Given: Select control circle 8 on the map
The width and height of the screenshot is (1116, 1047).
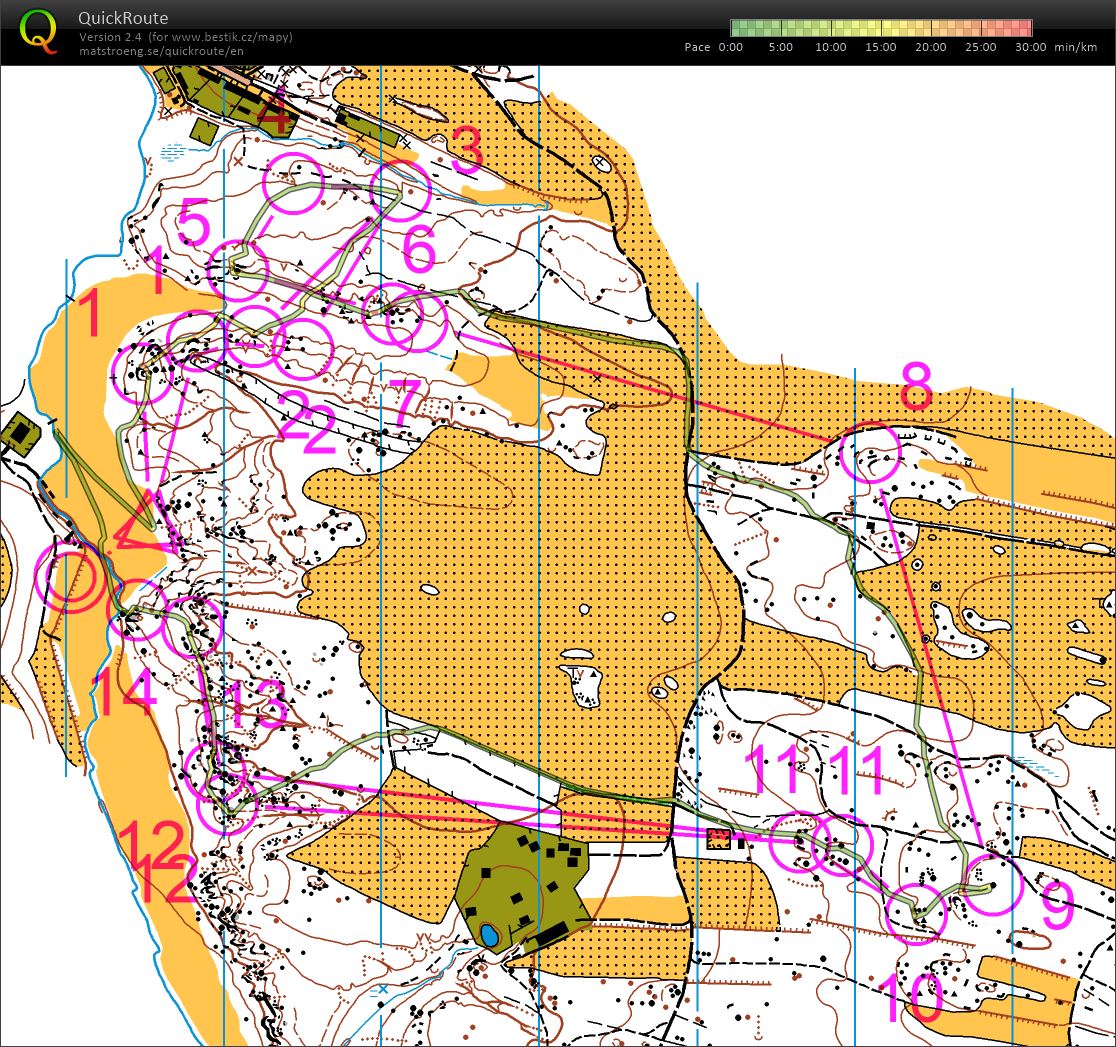Looking at the screenshot, I should click(870, 453).
